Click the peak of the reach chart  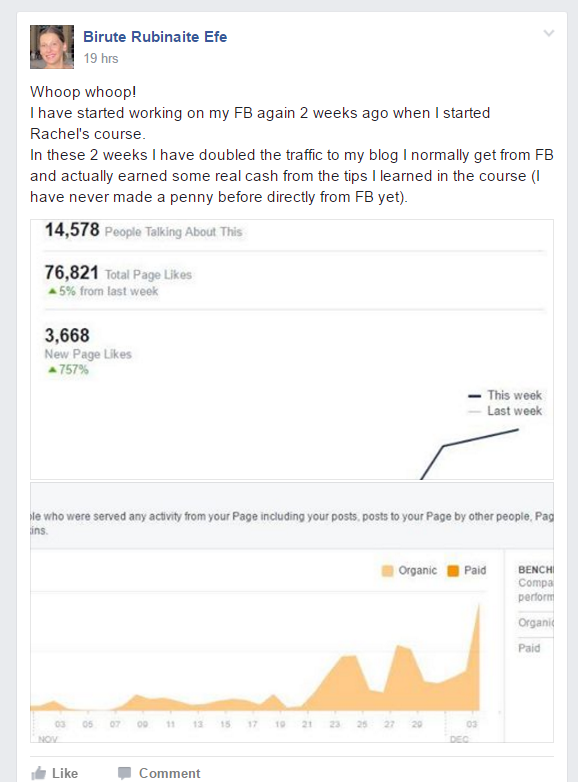point(479,604)
